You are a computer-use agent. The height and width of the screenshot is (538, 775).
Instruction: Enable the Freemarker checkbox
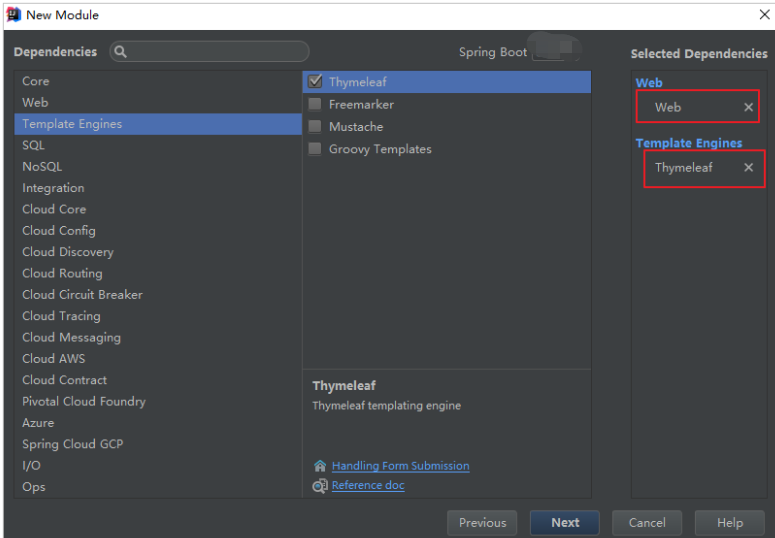[x=315, y=104]
